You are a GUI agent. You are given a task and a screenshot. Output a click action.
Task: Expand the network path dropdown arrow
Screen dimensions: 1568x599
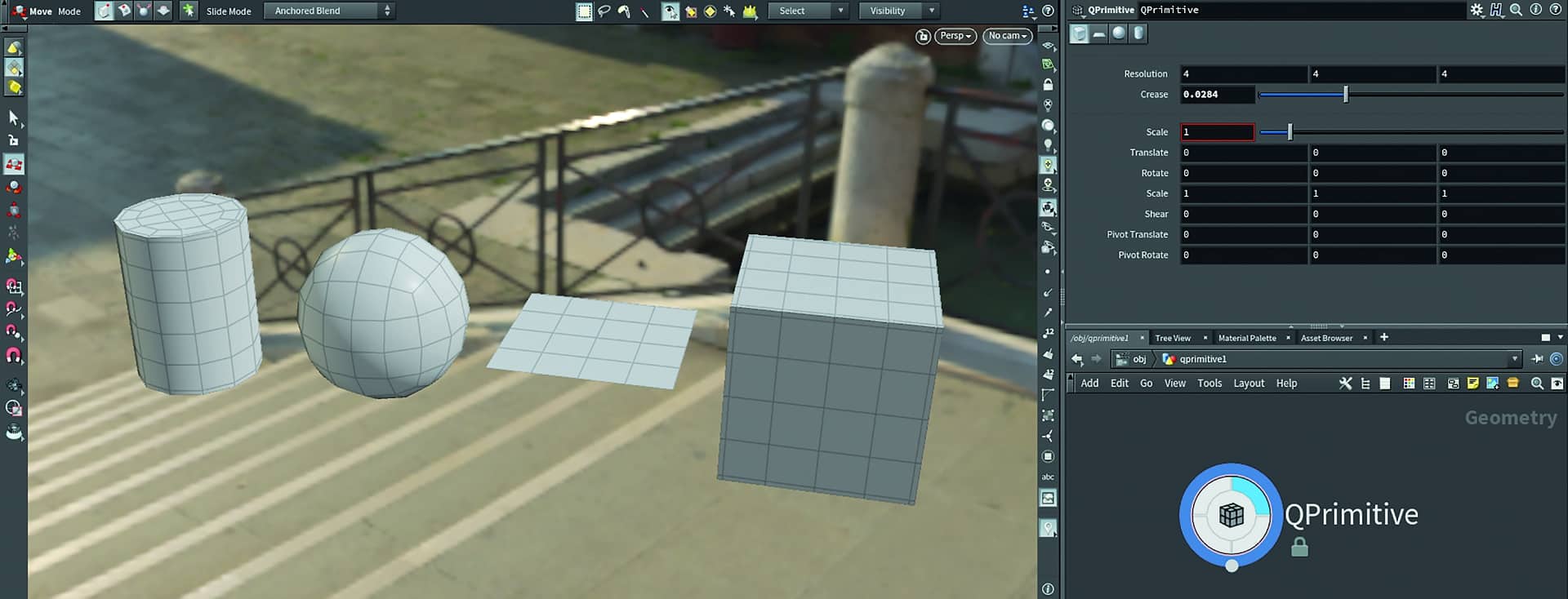pos(1514,359)
